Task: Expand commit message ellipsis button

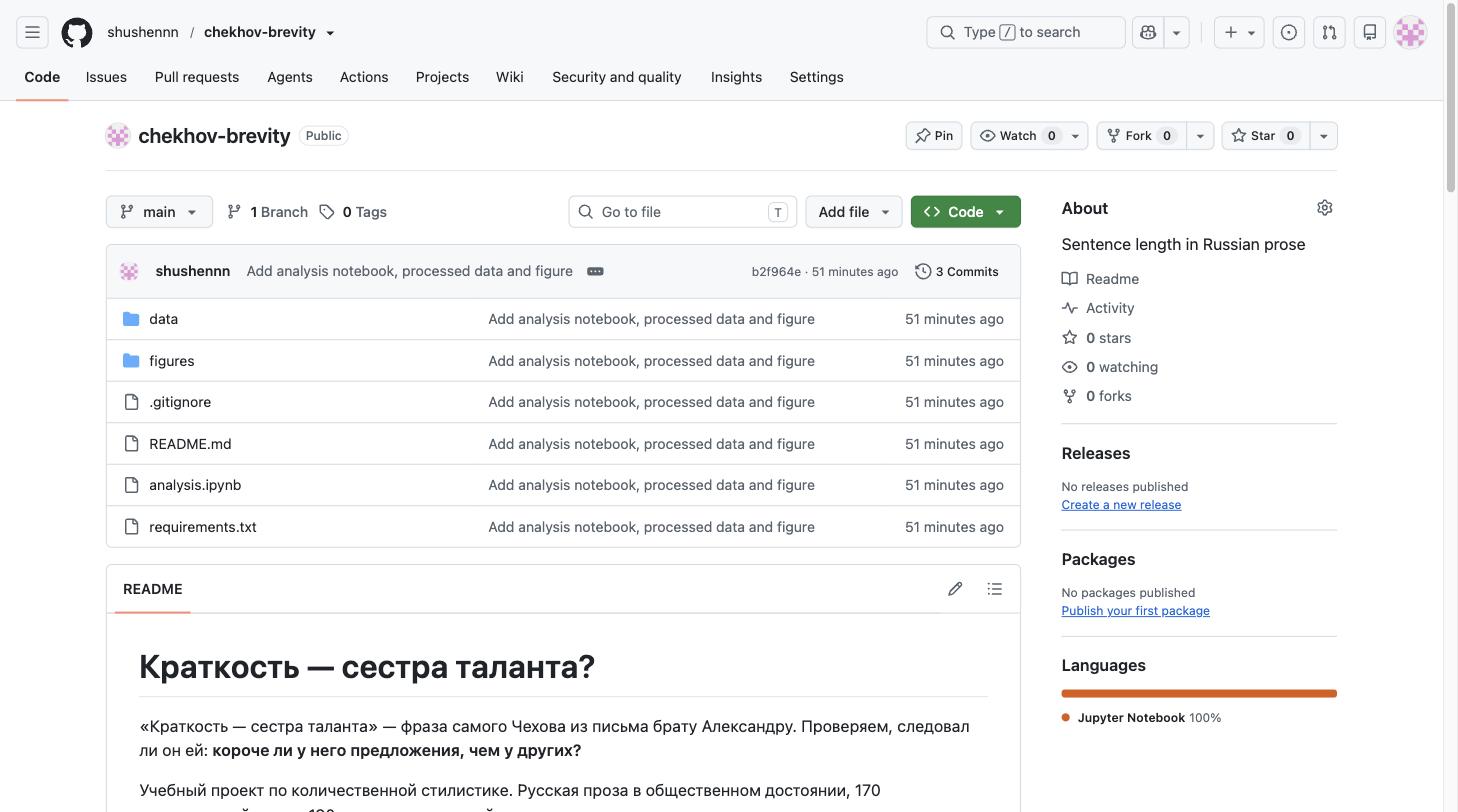Action: coord(595,271)
